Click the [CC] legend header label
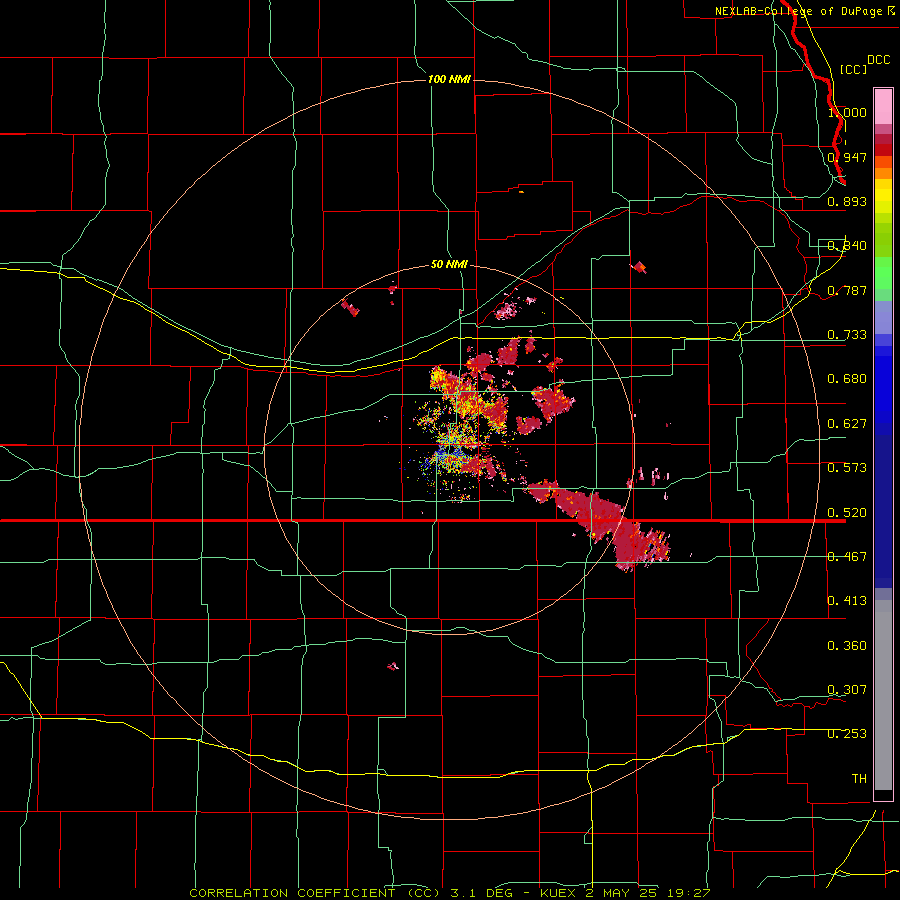 point(854,69)
